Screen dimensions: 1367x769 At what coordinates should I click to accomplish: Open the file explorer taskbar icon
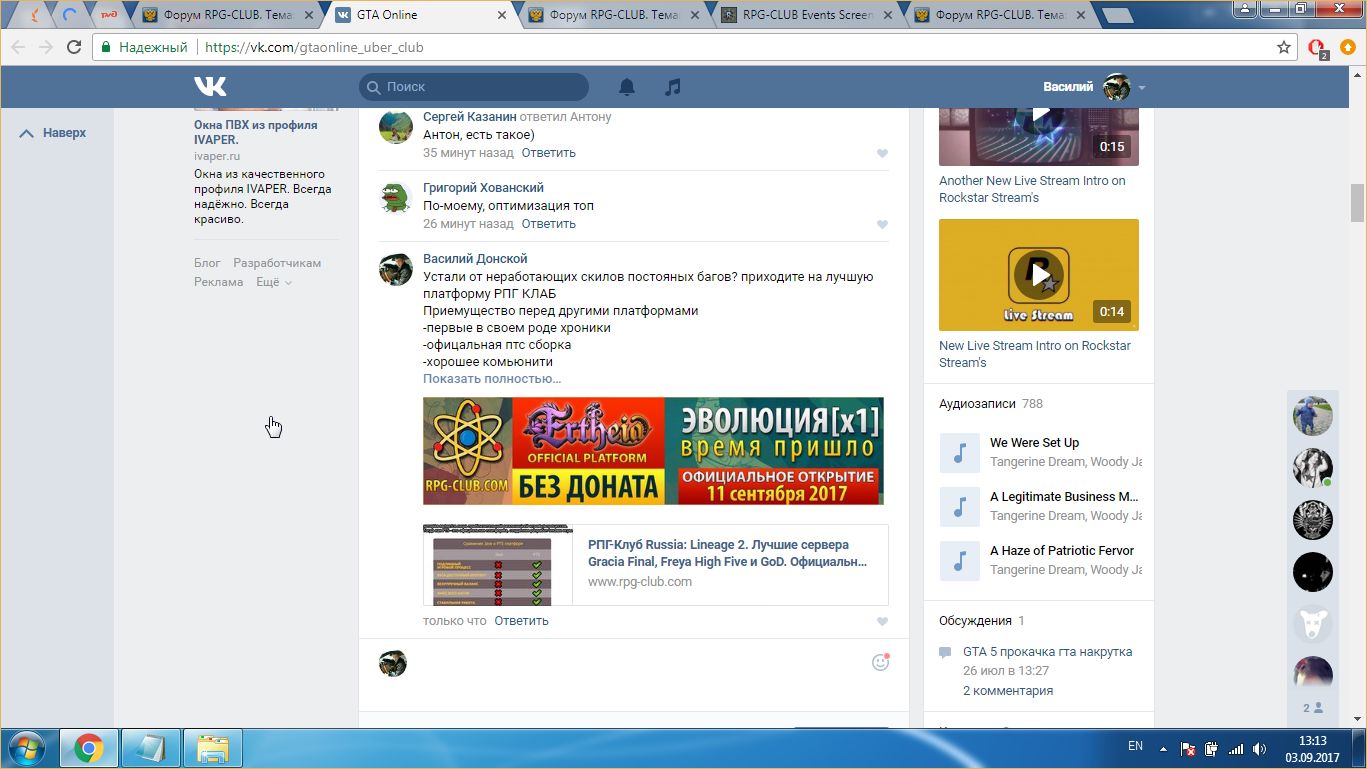click(x=212, y=748)
